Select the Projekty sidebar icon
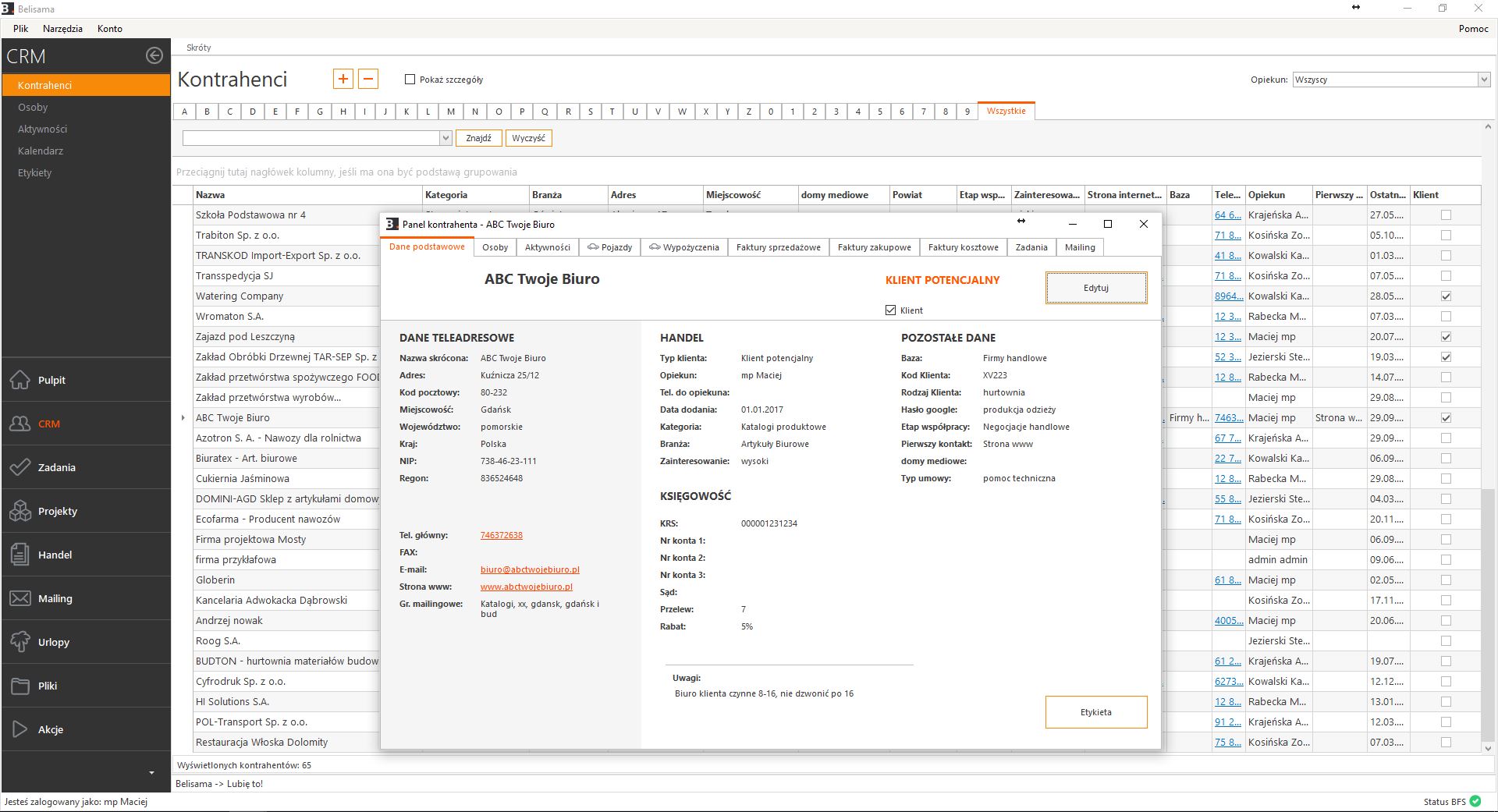Screen dimensions: 1498x812 tap(20, 511)
